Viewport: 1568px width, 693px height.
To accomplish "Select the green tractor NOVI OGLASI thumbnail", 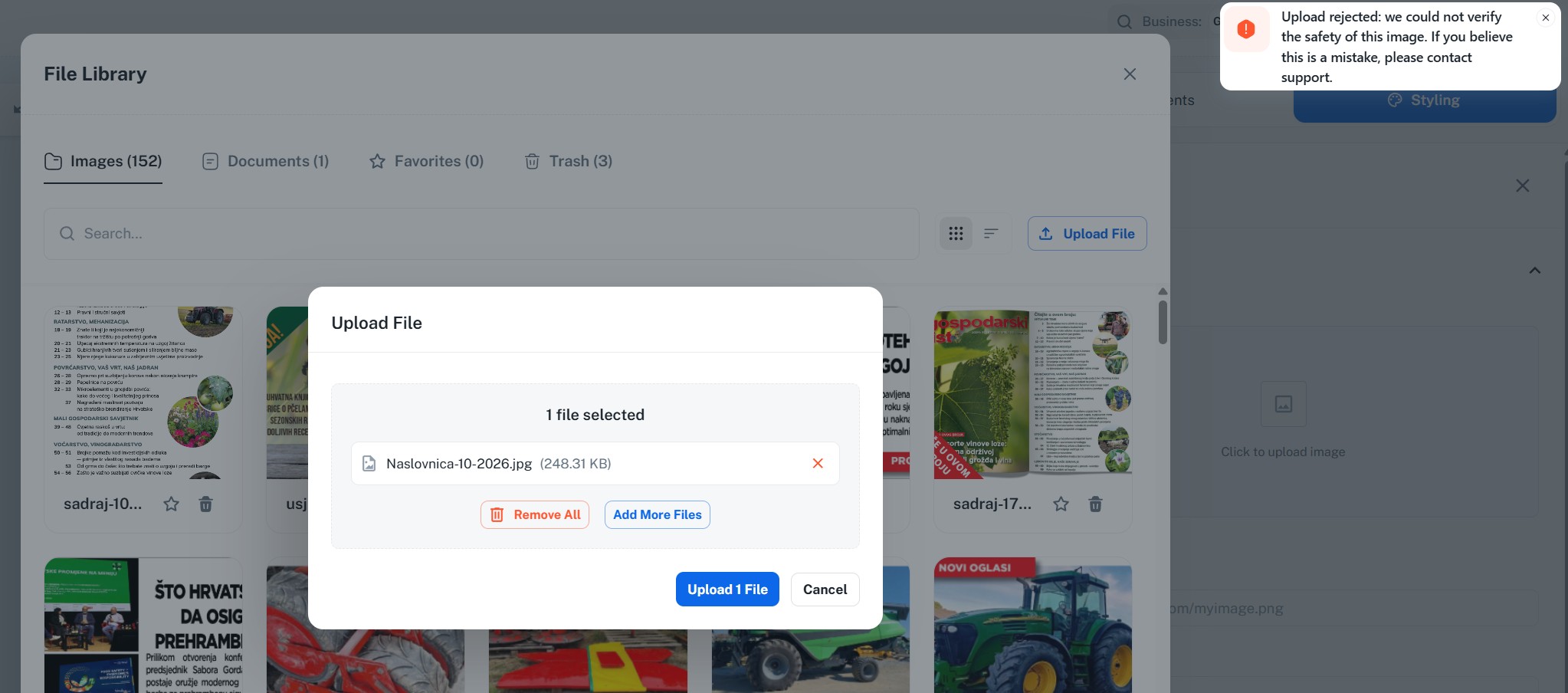I will point(1032,626).
